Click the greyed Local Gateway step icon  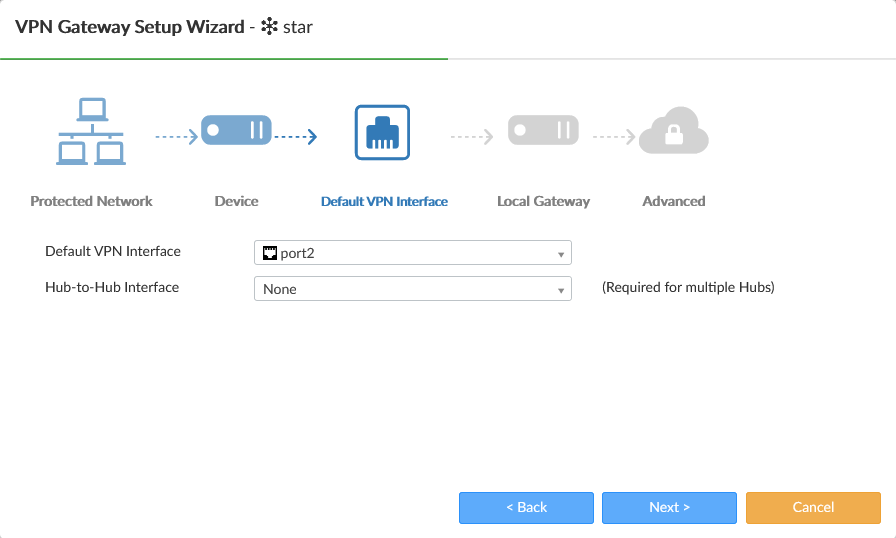[543, 131]
